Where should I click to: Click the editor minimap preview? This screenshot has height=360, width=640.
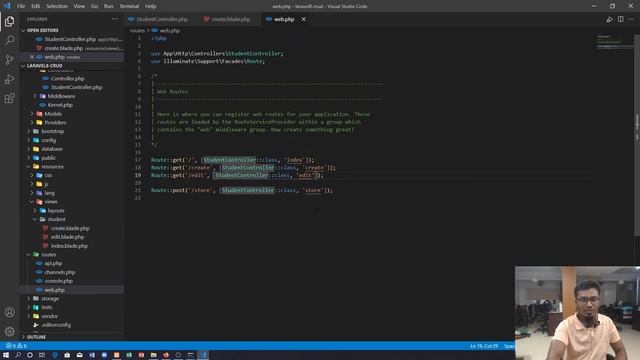[614, 43]
